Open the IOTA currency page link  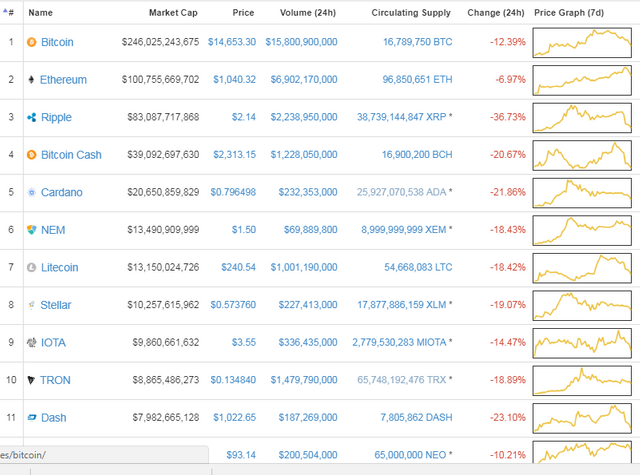(x=53, y=342)
